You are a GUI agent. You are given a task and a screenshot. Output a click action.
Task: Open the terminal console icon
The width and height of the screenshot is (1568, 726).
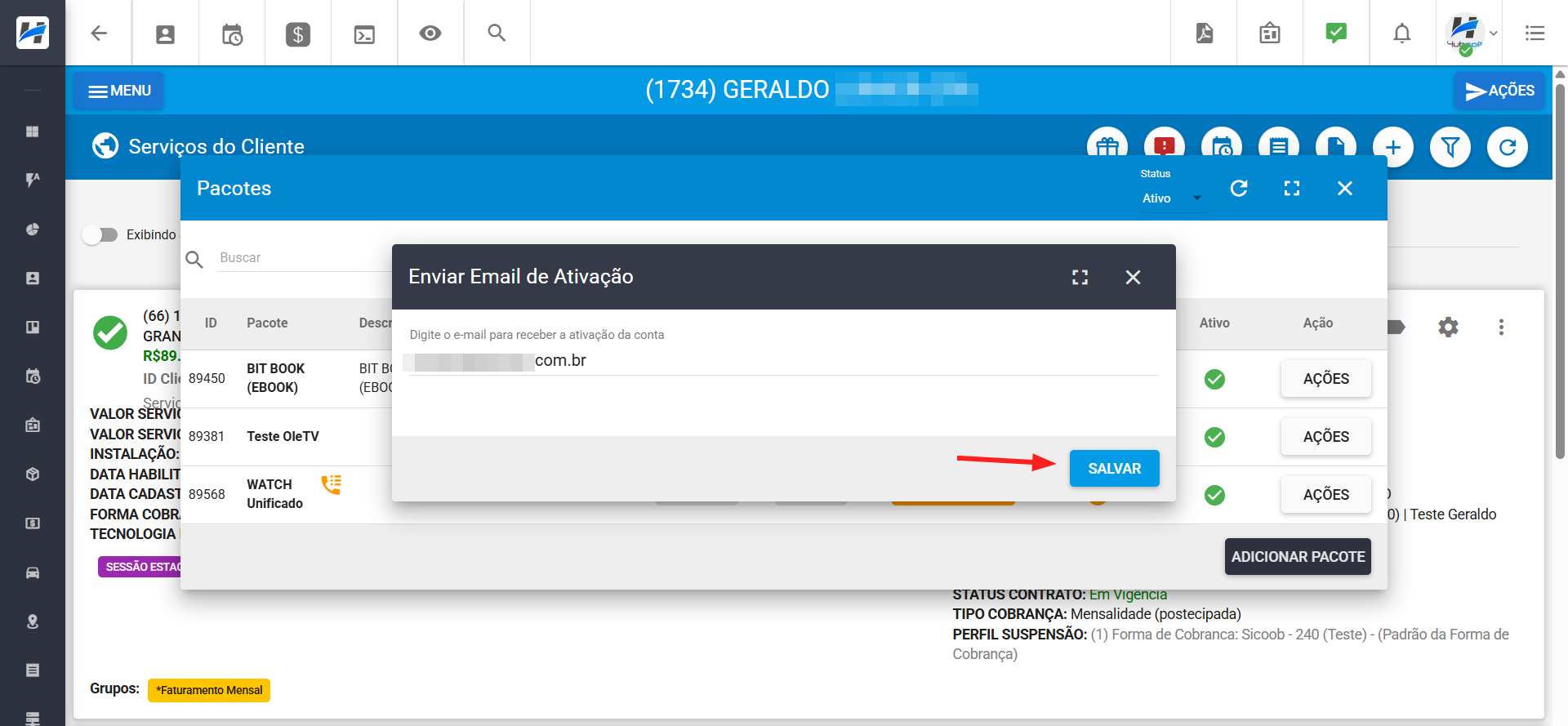(364, 33)
